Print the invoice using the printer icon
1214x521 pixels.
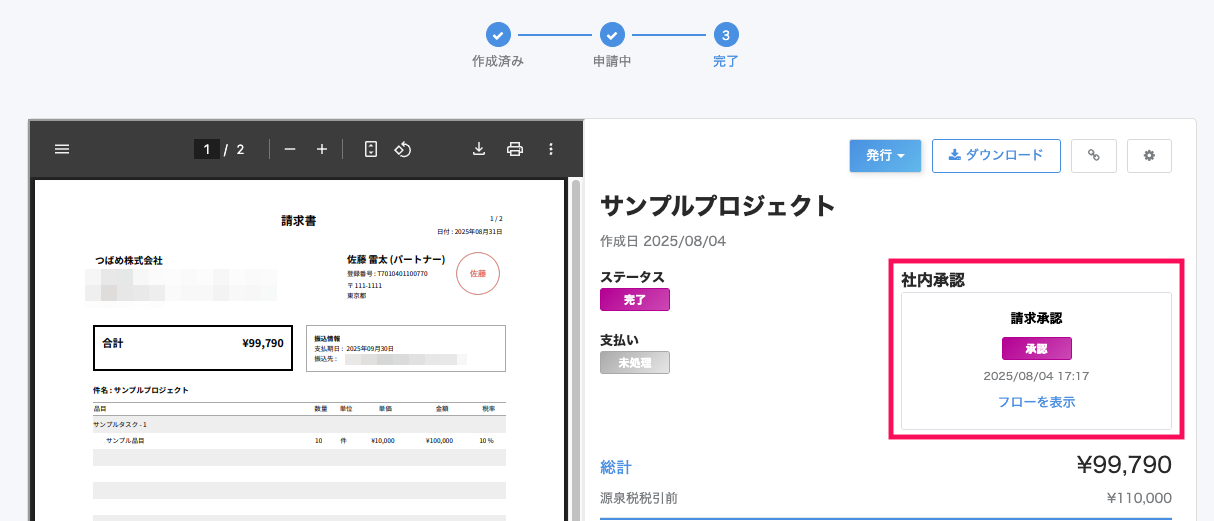click(515, 149)
